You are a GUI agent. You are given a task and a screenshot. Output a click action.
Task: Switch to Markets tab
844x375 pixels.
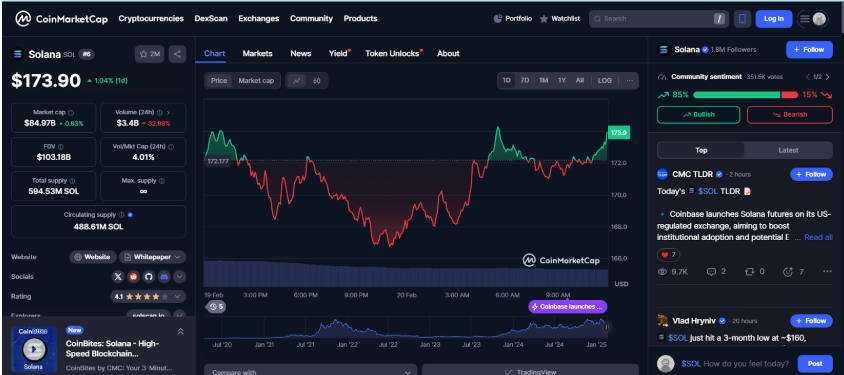257,54
